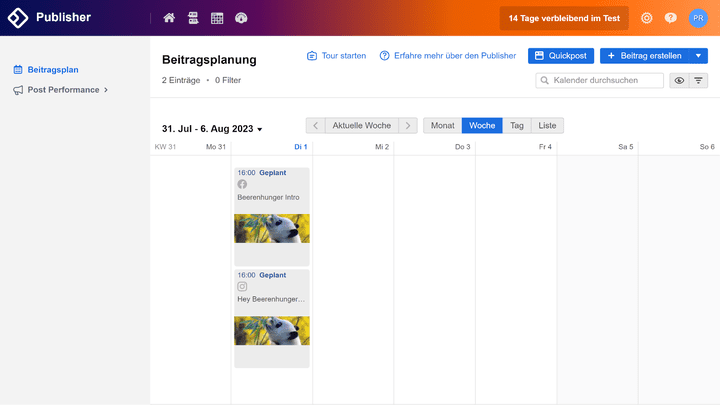The image size is (720, 405).
Task: Switch to Monat view
Action: pos(443,125)
